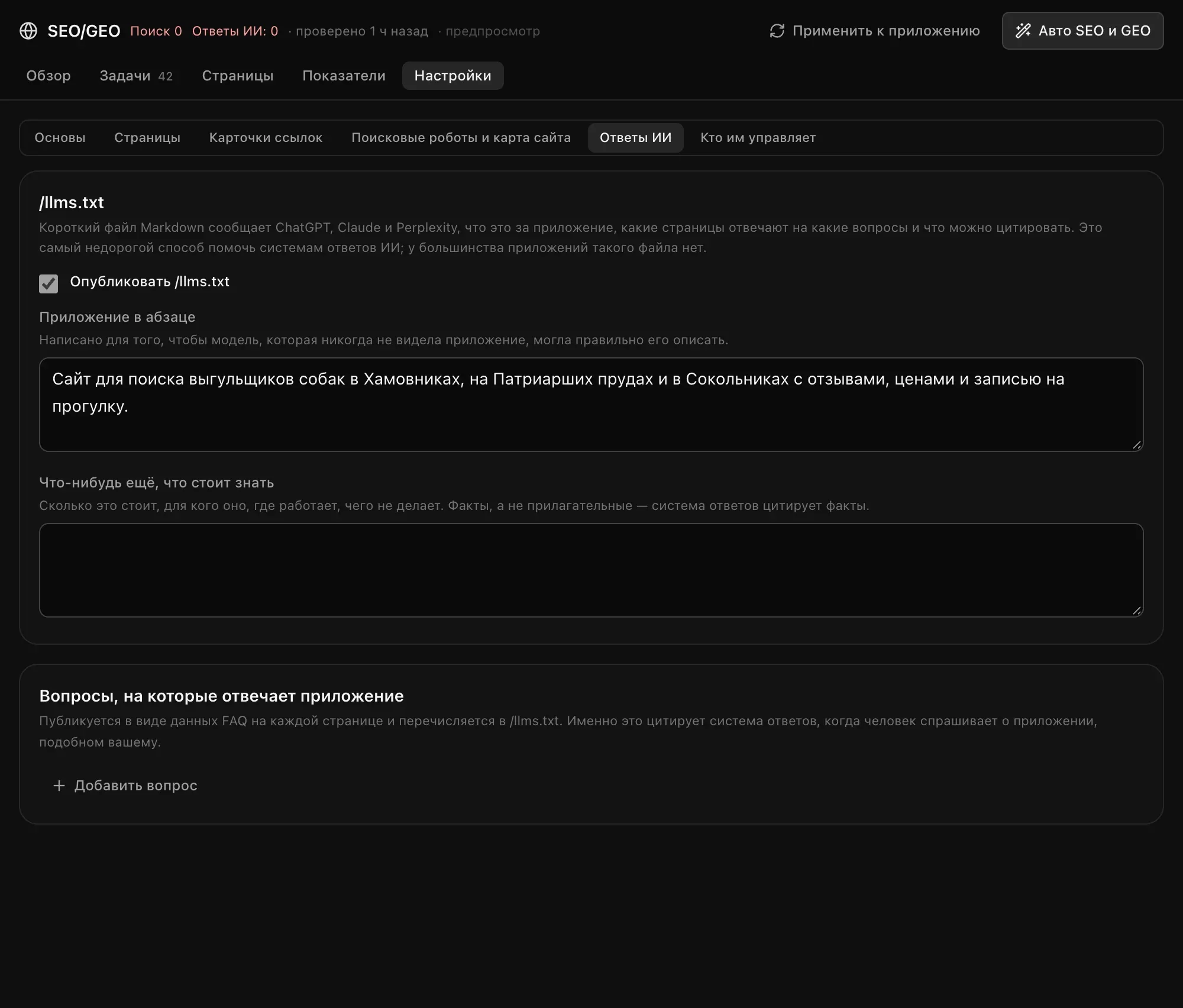Click the refresh icon beside Применить к приложению

(777, 31)
